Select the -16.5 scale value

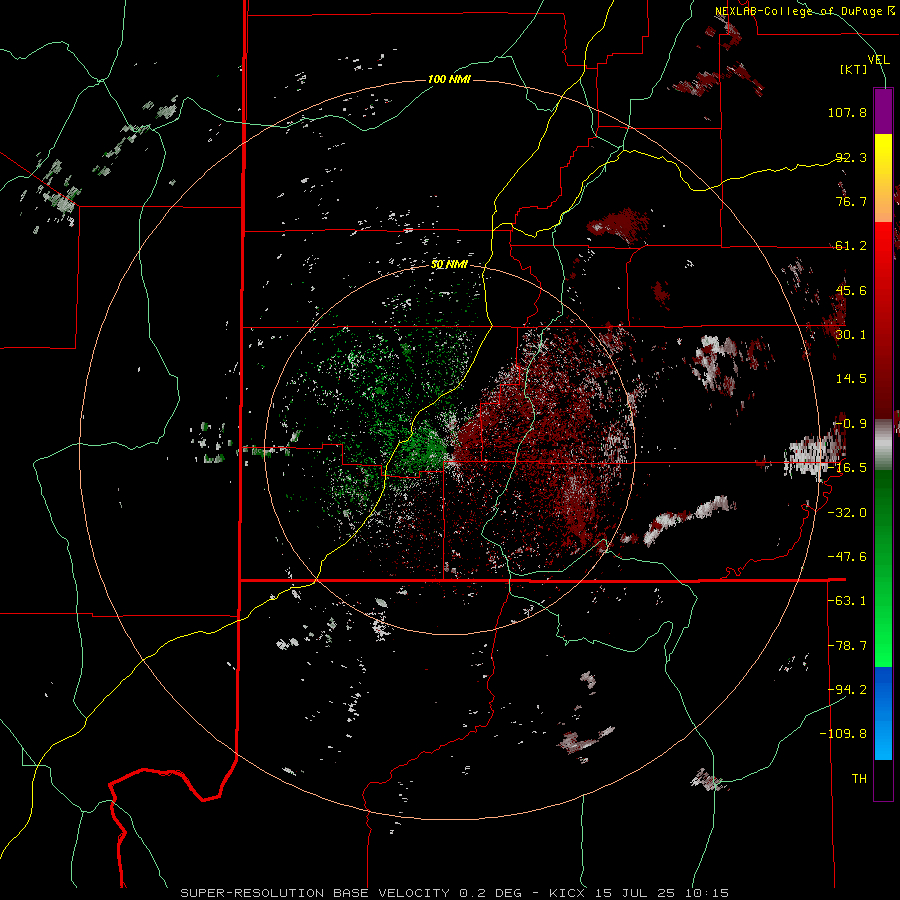pyautogui.click(x=847, y=468)
